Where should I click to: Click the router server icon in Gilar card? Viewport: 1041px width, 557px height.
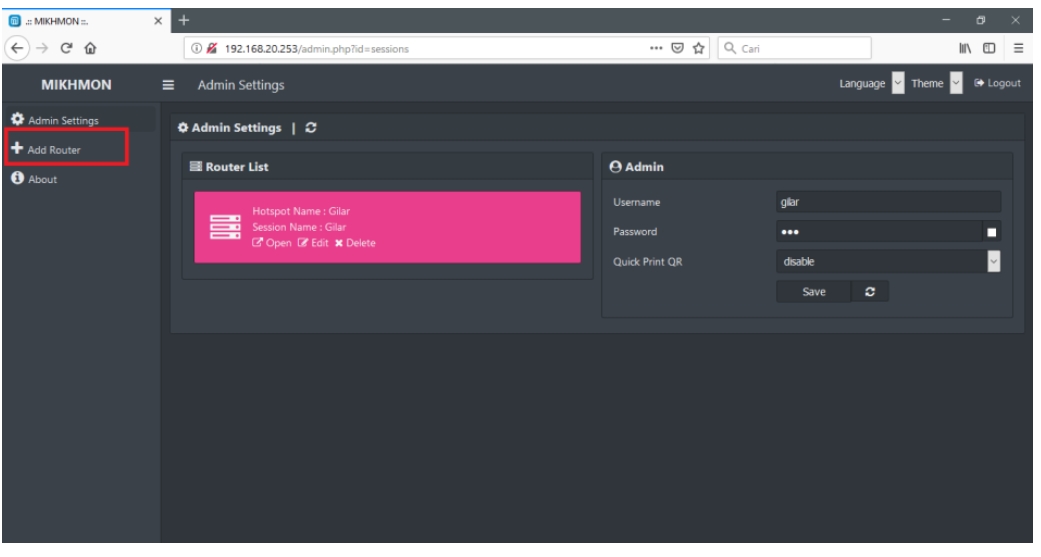tap(225, 227)
